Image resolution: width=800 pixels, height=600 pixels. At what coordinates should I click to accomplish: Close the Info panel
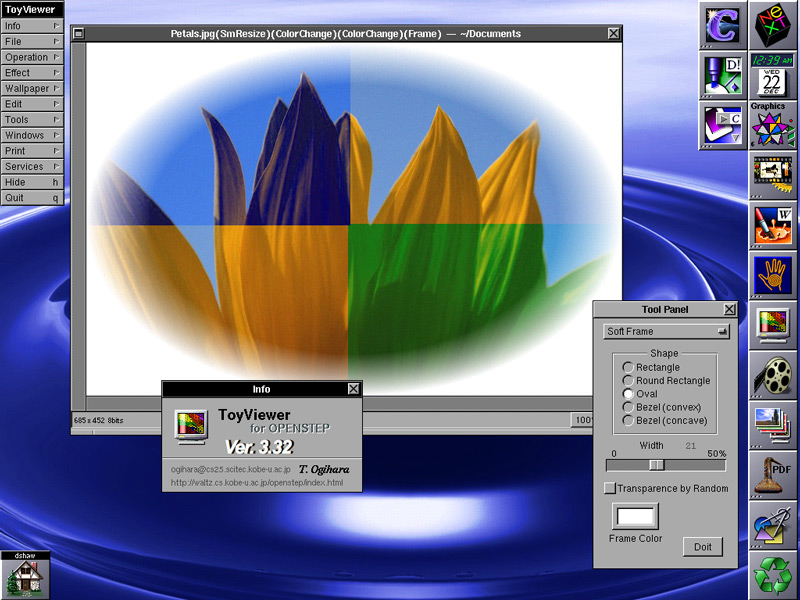(353, 389)
